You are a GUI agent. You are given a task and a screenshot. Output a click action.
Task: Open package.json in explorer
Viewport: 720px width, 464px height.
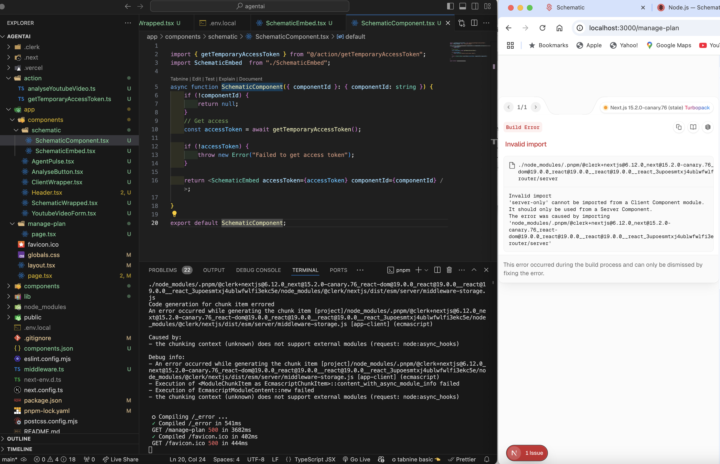click(43, 400)
